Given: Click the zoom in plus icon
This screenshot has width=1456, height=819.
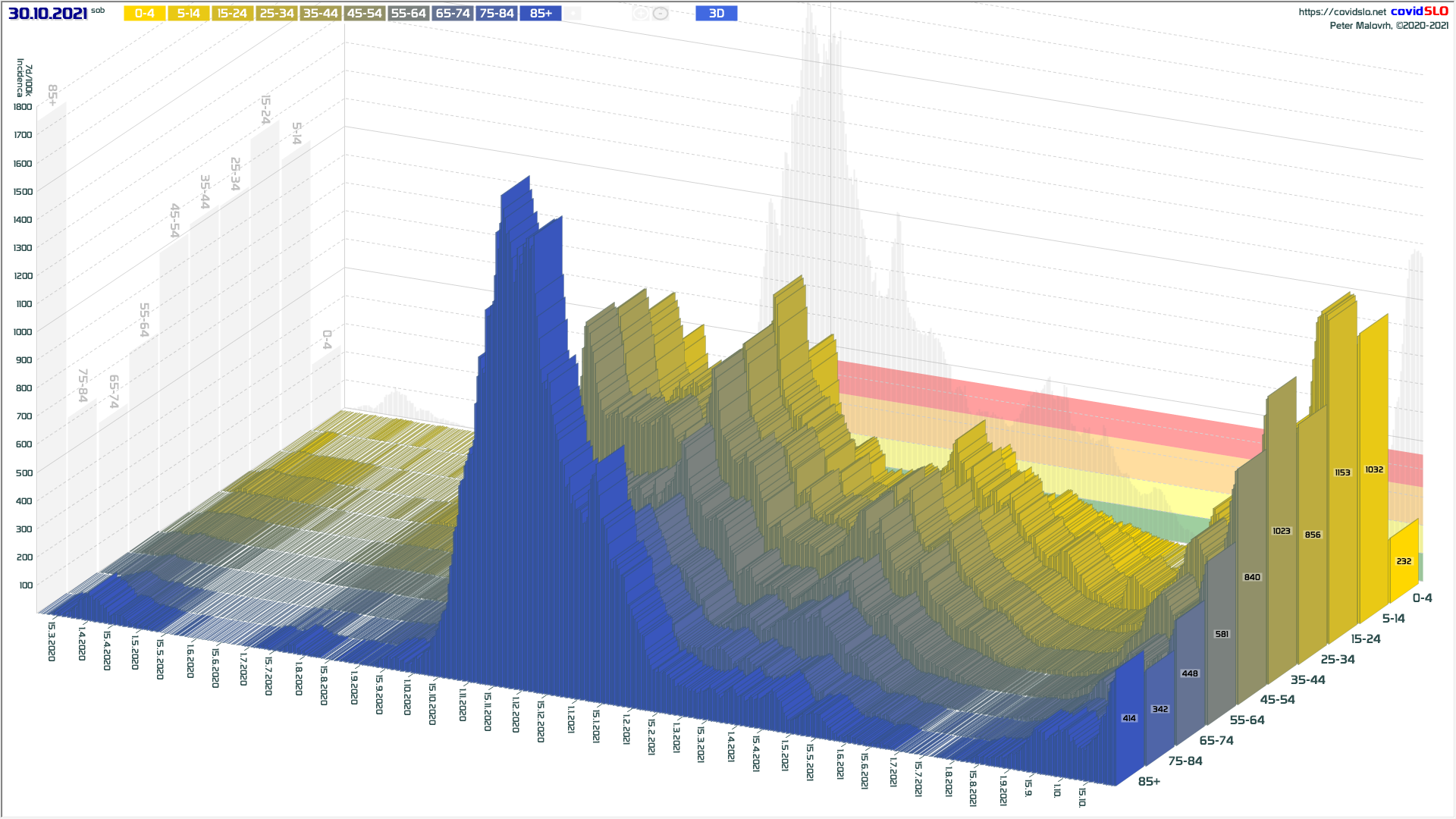Looking at the screenshot, I should tap(640, 14).
